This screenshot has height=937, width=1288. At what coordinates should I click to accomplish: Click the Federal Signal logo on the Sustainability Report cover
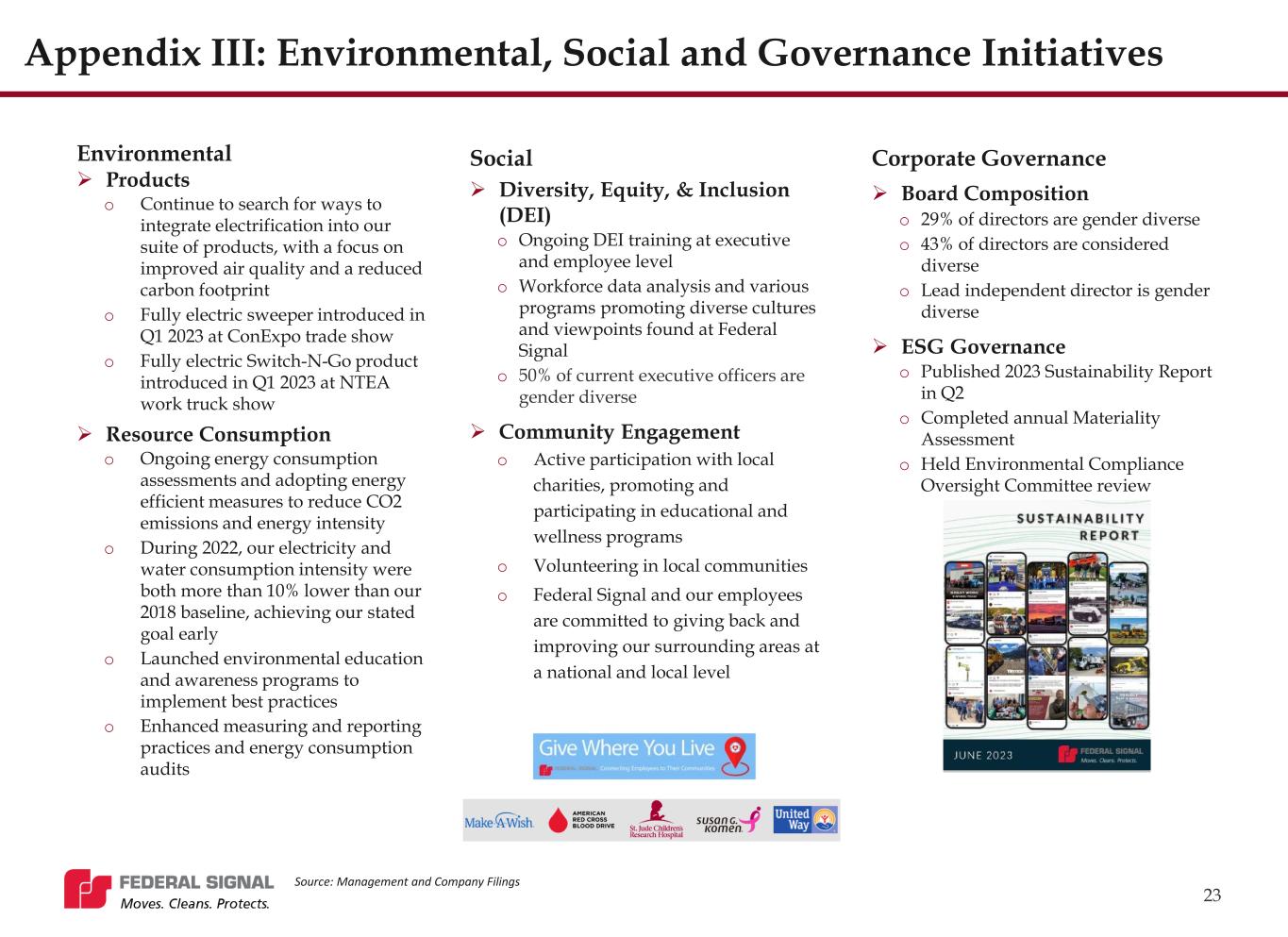pyautogui.click(x=1101, y=754)
